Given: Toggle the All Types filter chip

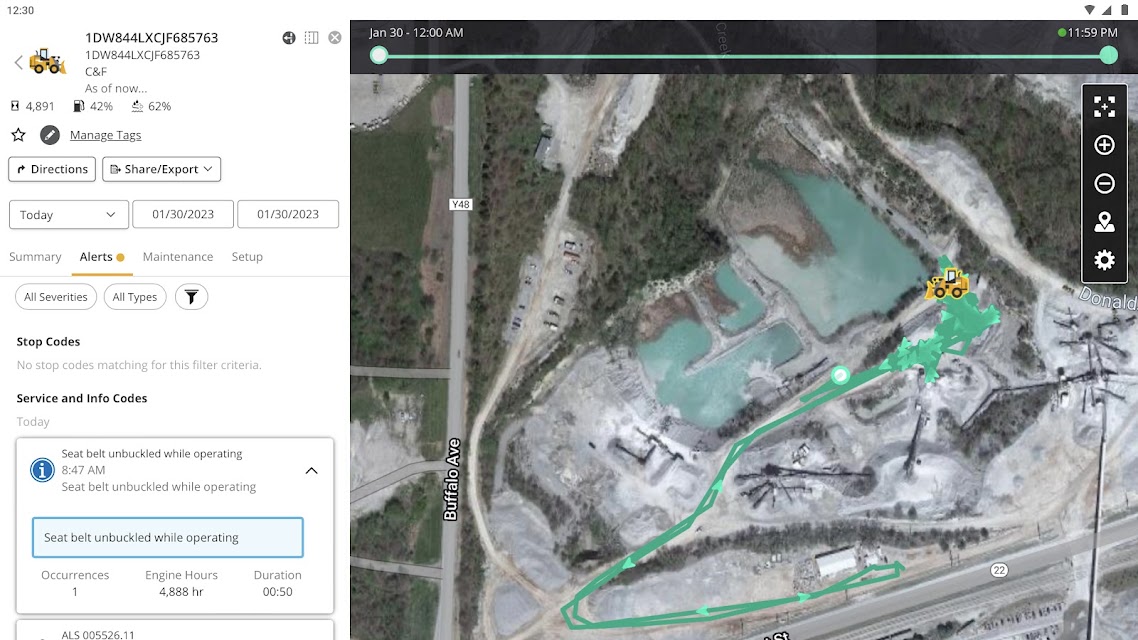Looking at the screenshot, I should [x=135, y=297].
